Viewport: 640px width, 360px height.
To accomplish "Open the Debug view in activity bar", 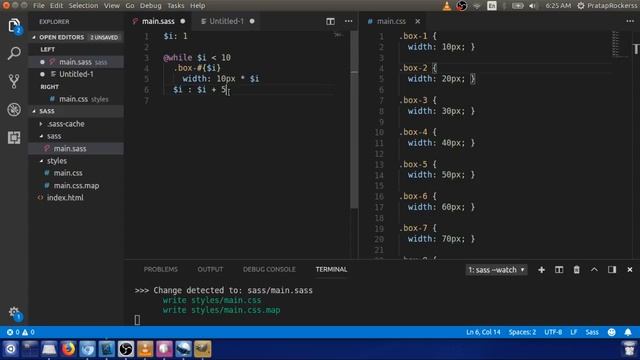I will [14, 109].
